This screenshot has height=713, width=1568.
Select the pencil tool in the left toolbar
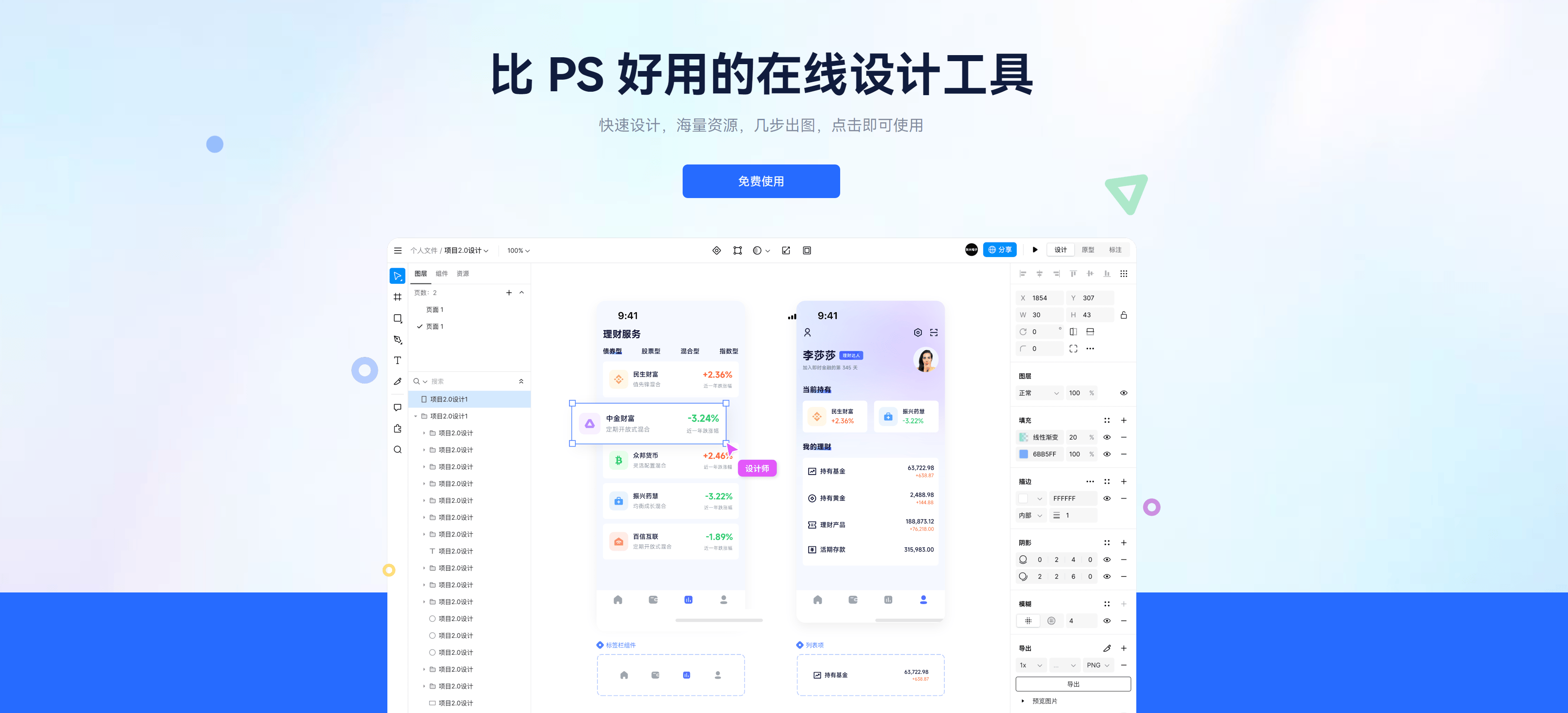click(x=397, y=381)
